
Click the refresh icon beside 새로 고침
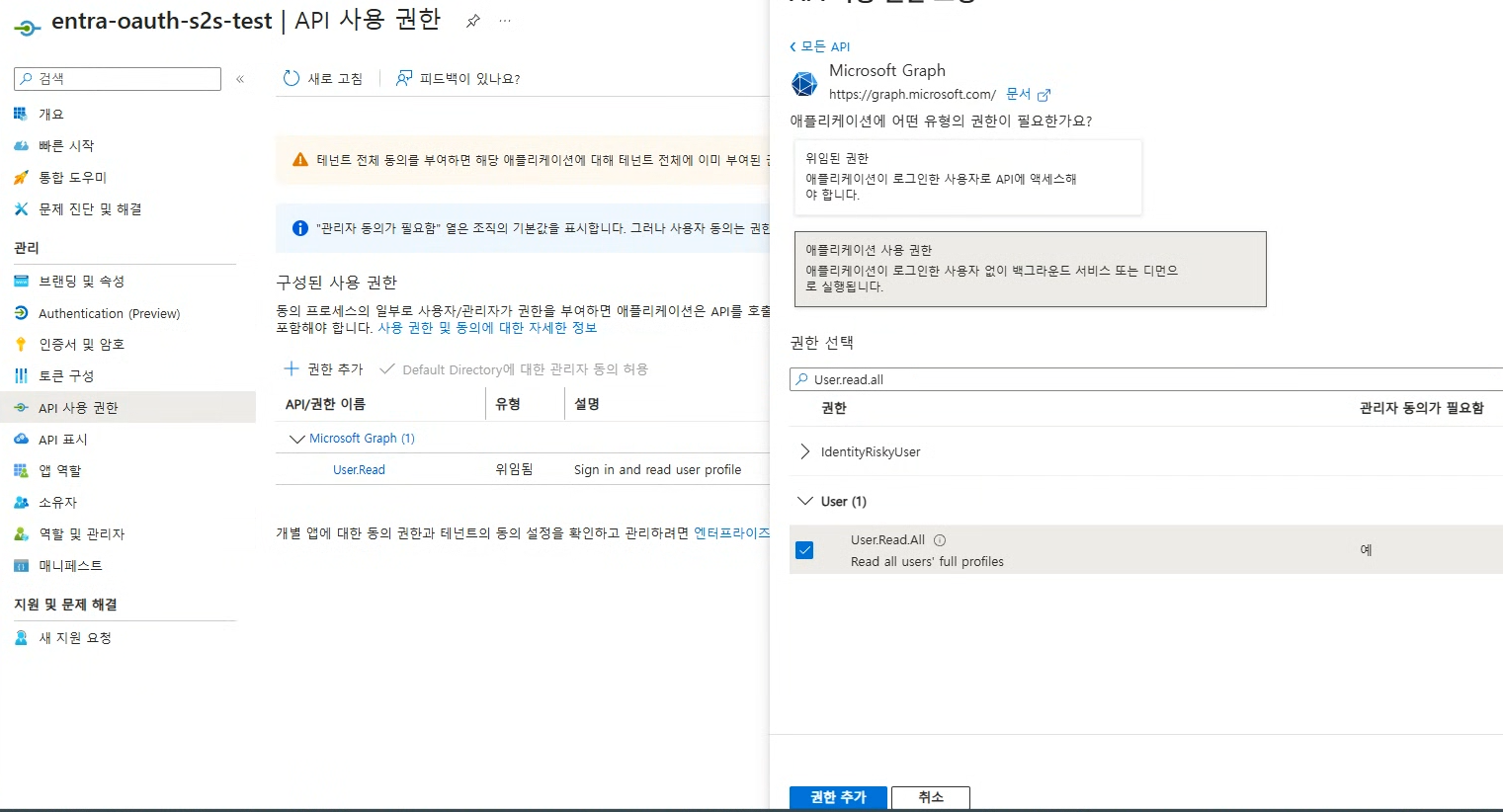(292, 78)
